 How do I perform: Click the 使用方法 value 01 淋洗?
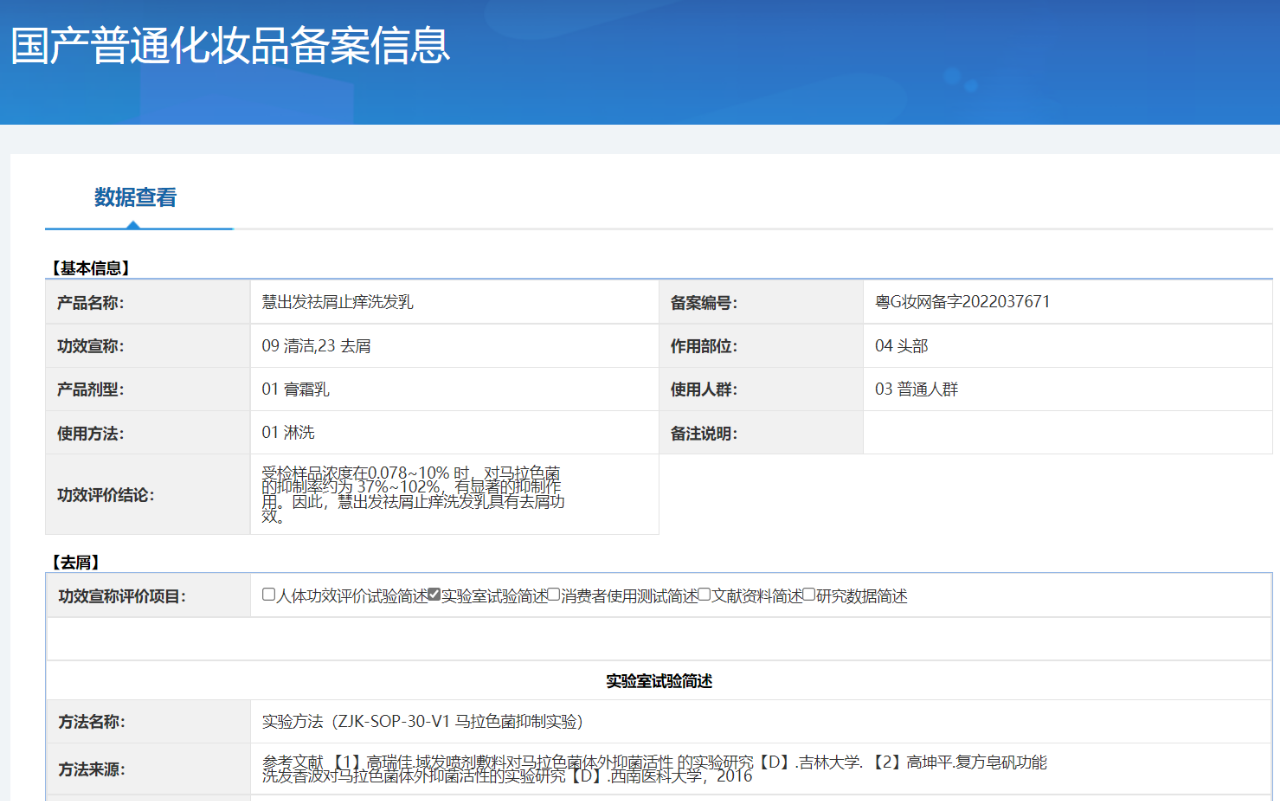pos(291,433)
